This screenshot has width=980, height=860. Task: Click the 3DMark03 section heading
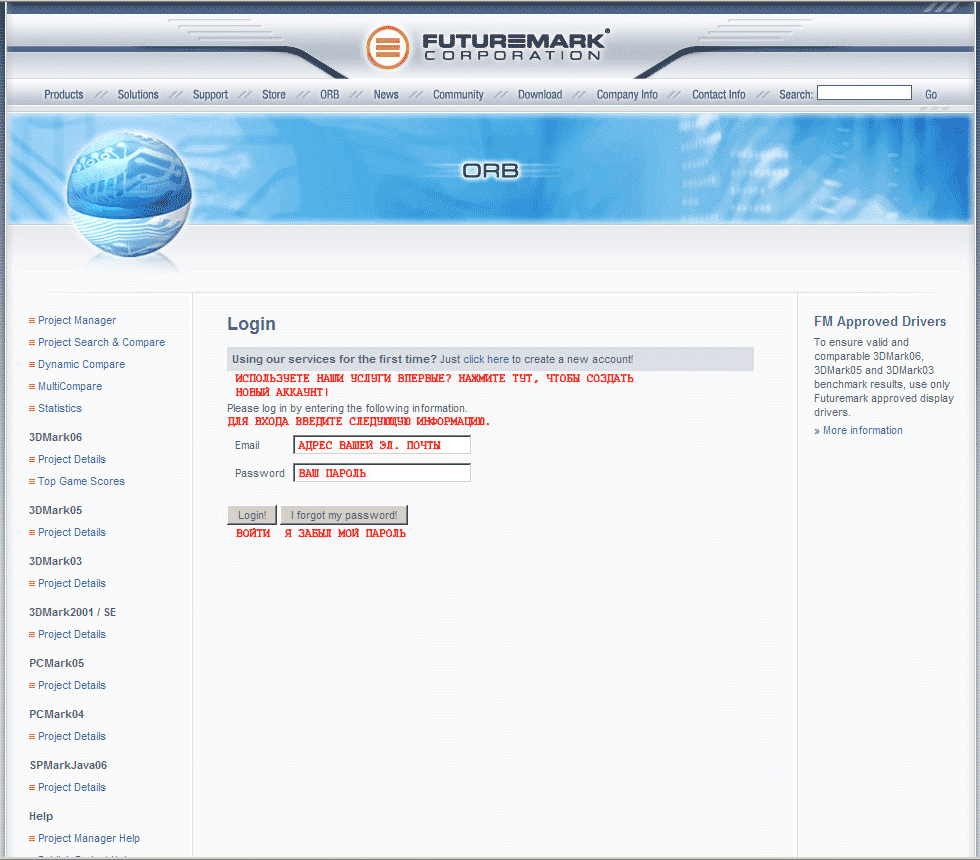pyautogui.click(x=56, y=561)
